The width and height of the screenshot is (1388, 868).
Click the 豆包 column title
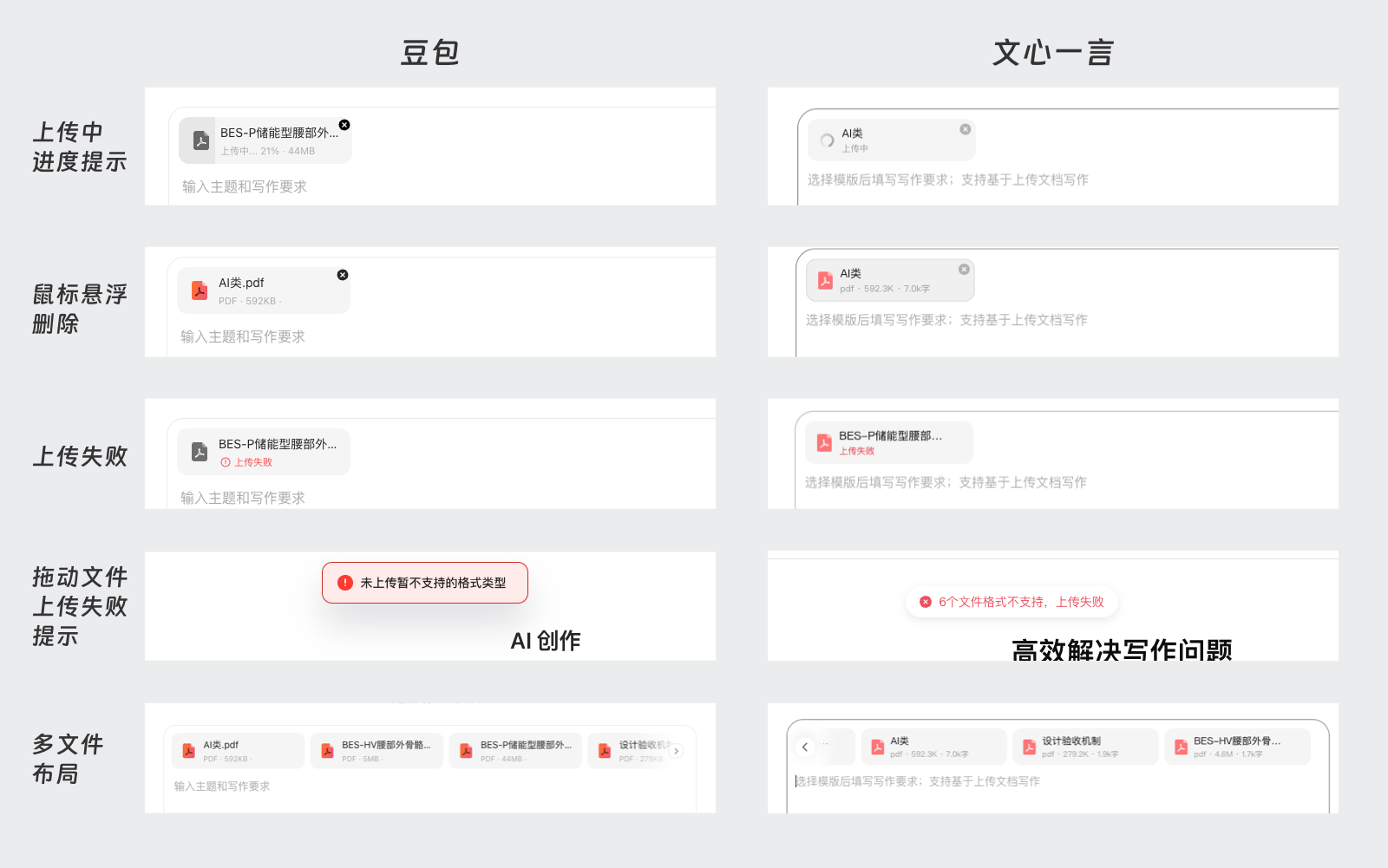[429, 53]
